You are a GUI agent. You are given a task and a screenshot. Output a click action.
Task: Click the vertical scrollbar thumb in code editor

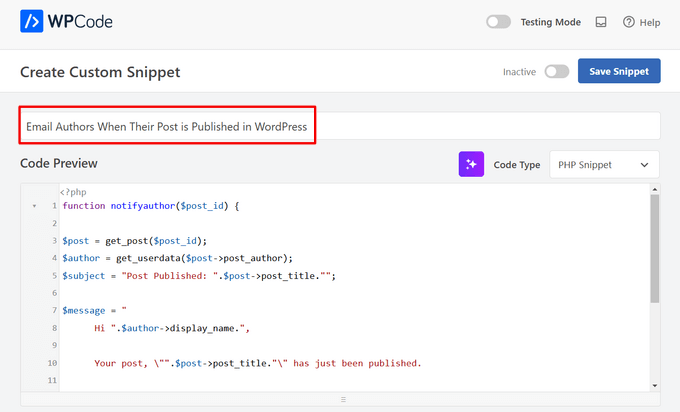pyautogui.click(x=654, y=249)
